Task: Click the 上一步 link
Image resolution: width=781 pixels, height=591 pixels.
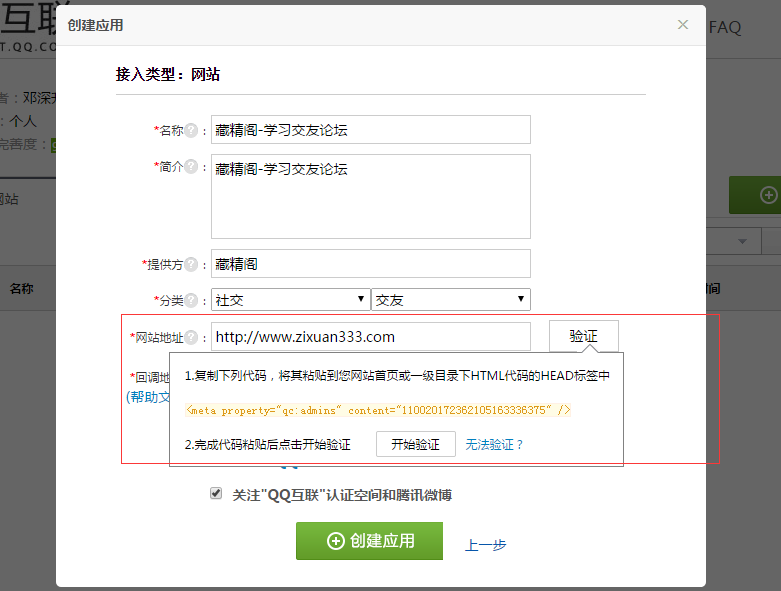Action: click(x=485, y=545)
